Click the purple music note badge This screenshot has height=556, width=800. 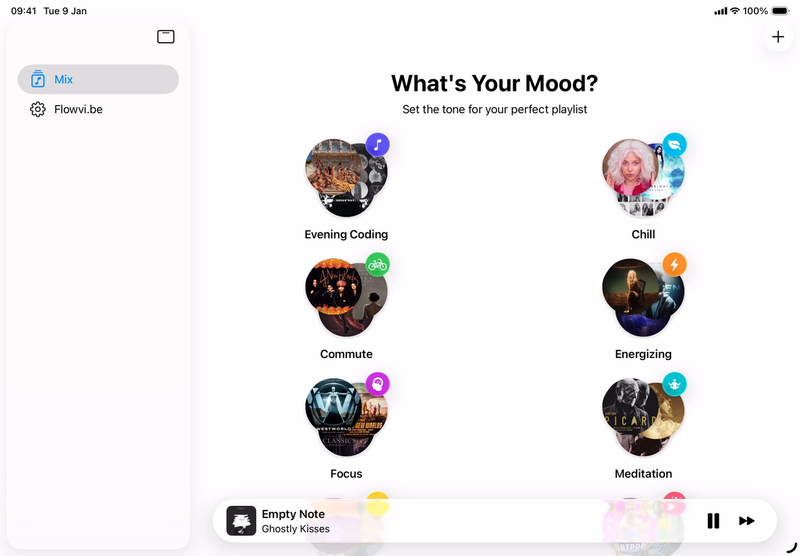(x=378, y=145)
